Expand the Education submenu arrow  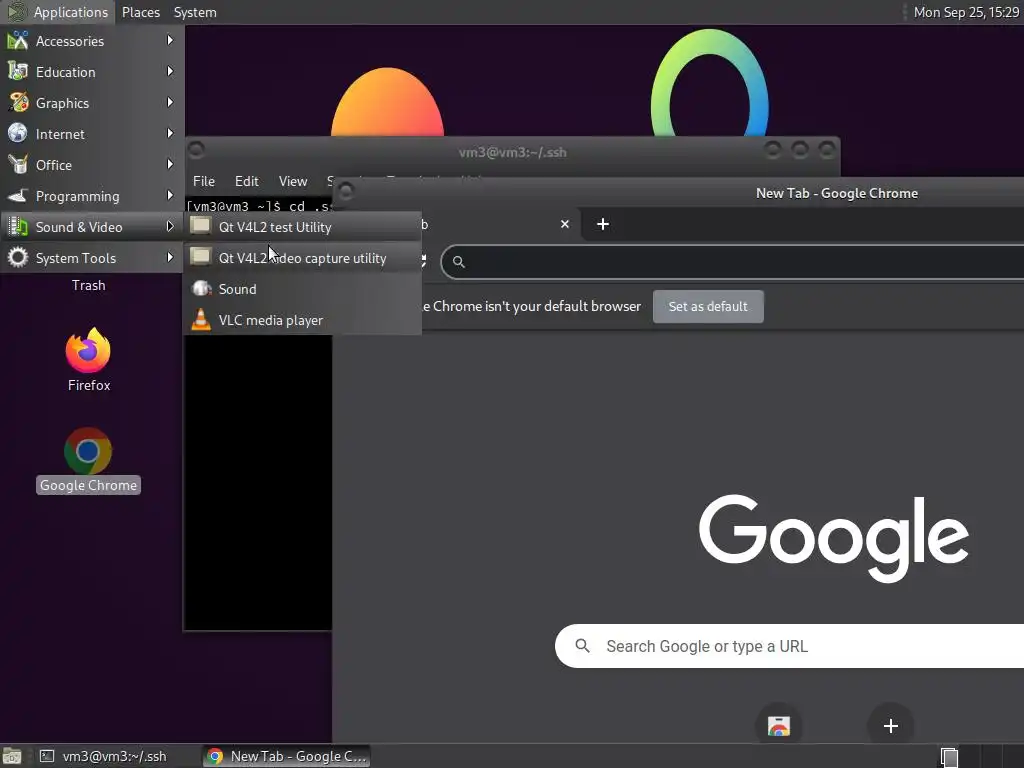coord(170,71)
